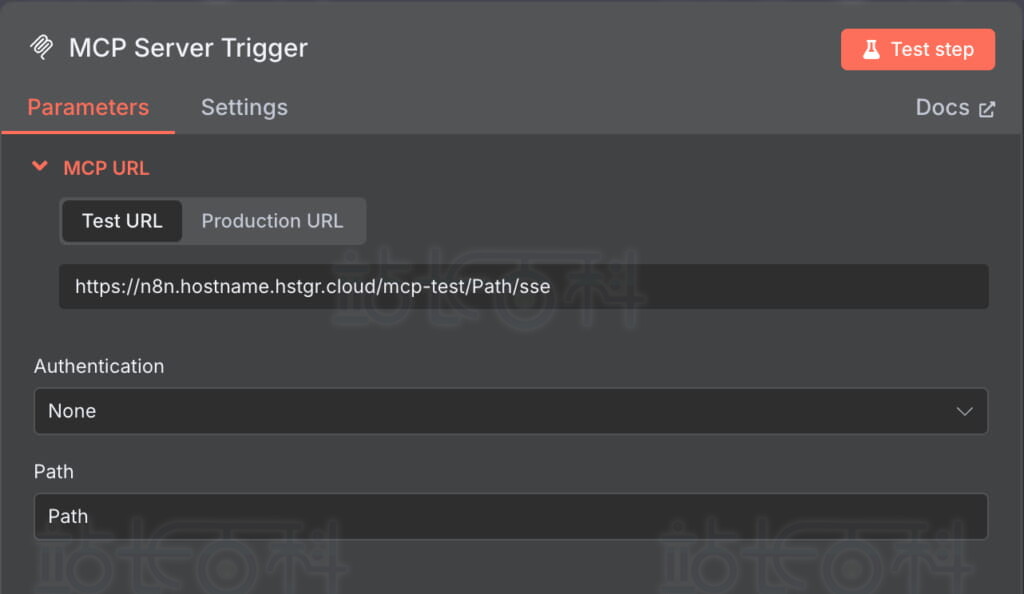Click the flask icon on Test step

[871, 49]
